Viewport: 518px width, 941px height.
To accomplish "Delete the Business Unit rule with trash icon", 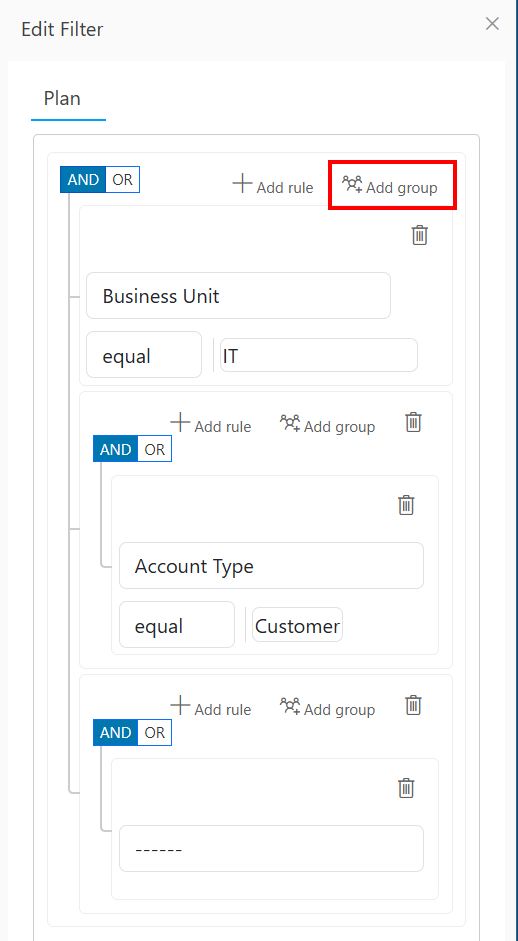I will pos(420,235).
